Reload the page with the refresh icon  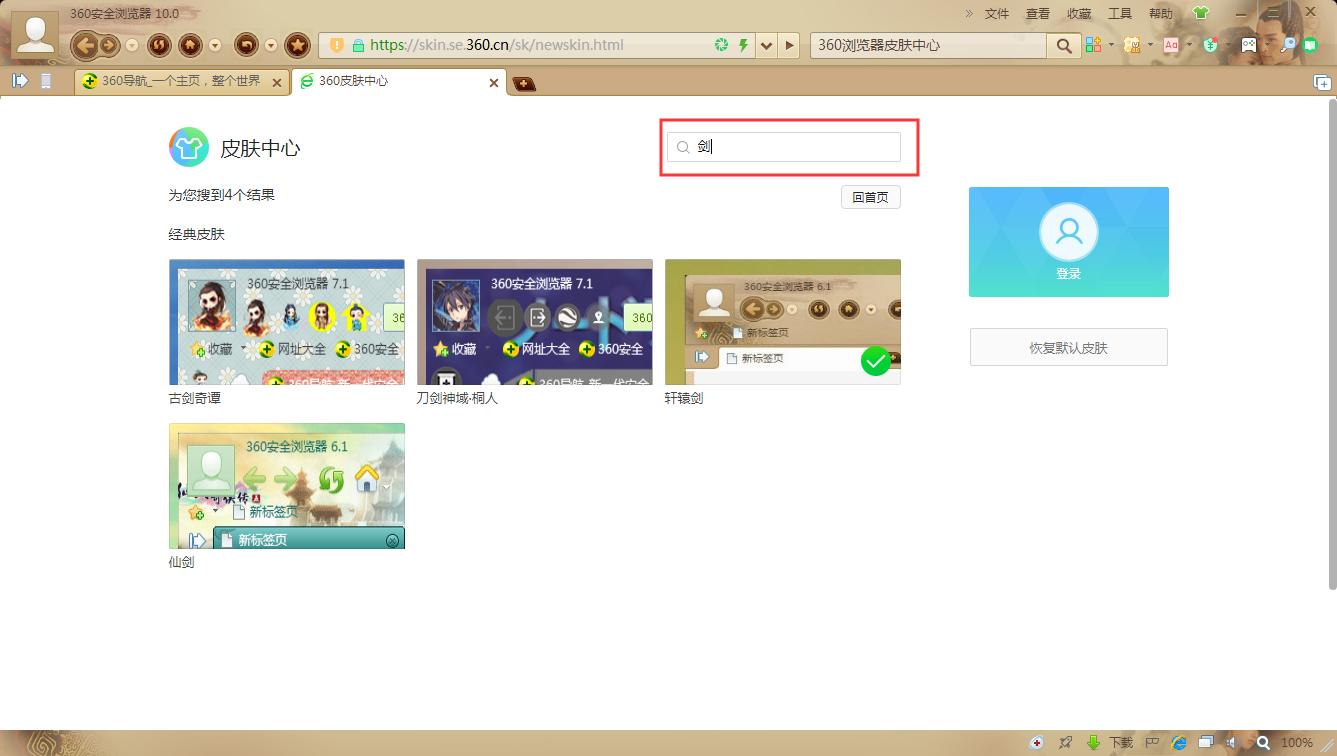tap(159, 45)
